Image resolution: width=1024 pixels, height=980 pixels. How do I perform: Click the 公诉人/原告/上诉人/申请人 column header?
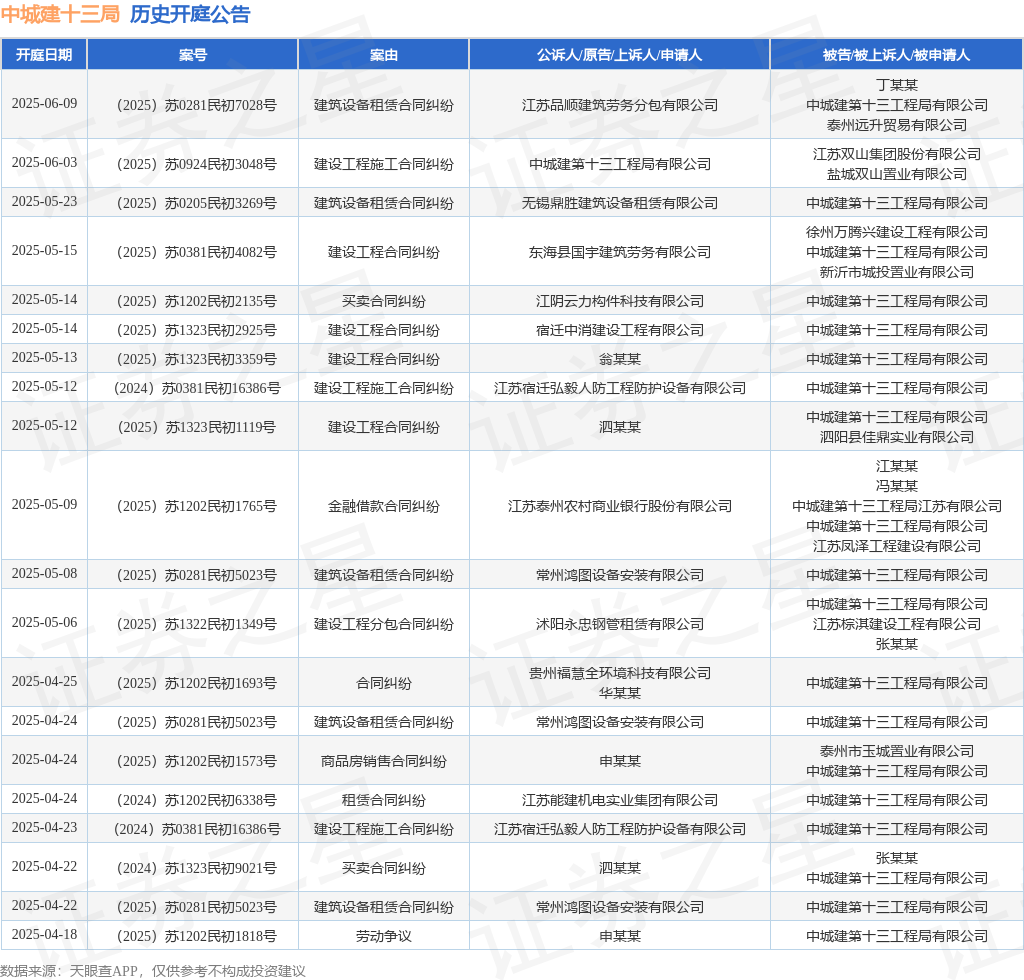pos(619,55)
